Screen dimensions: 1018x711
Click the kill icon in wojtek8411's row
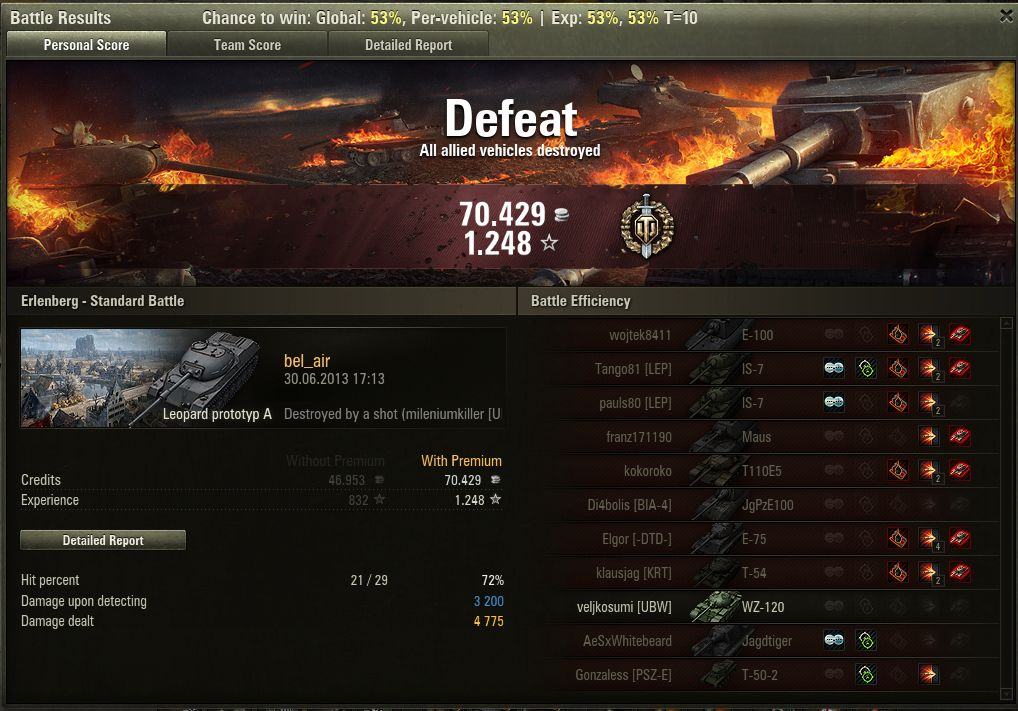point(960,334)
